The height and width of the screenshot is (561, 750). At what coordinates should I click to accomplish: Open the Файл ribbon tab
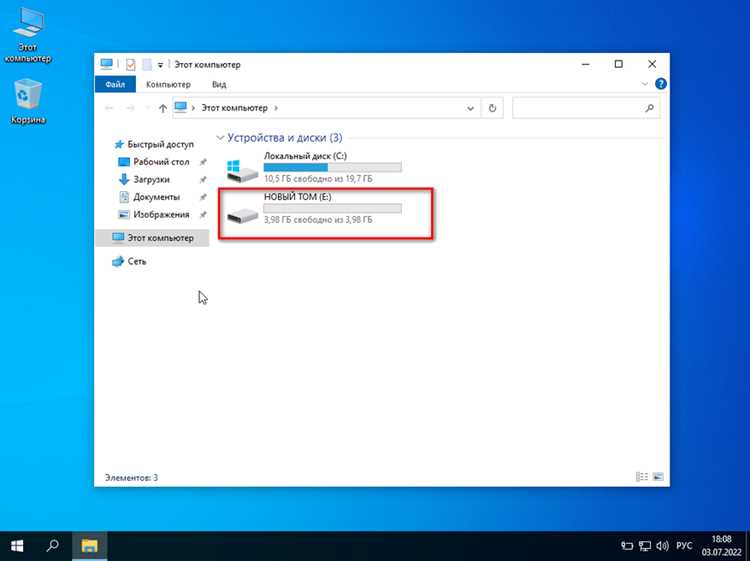point(115,84)
